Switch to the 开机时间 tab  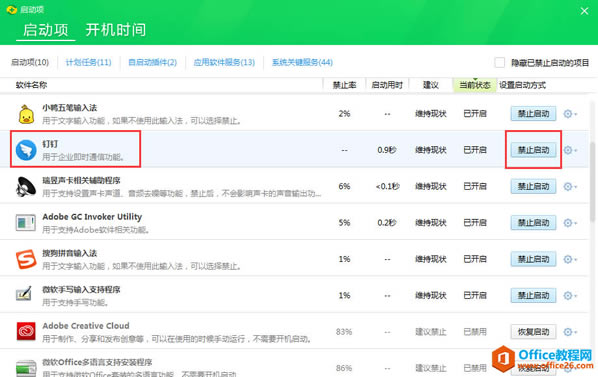pos(116,30)
